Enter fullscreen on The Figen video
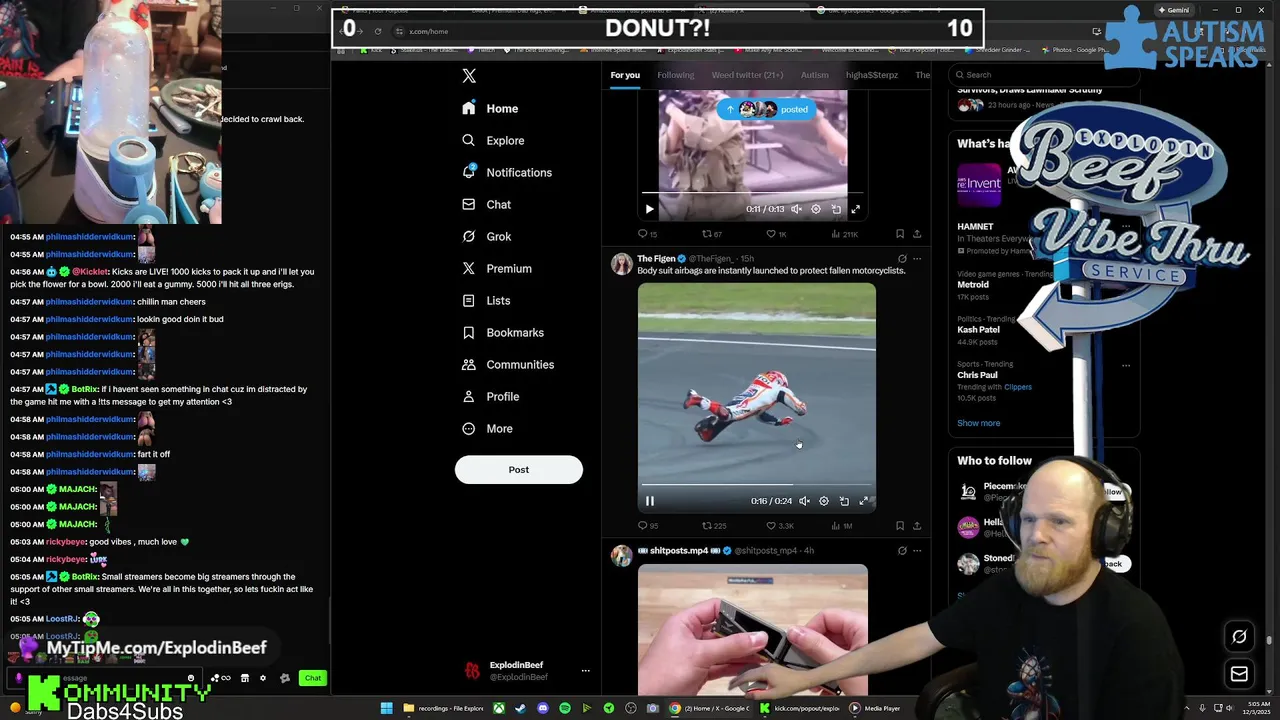 864,501
